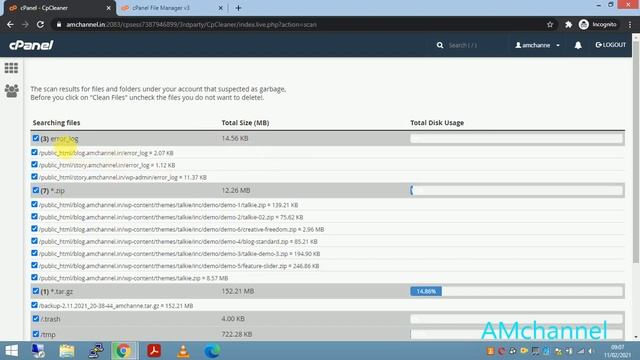Image resolution: width=640 pixels, height=360 pixels.
Task: Open the amchanne user dropdown
Action: point(537,45)
